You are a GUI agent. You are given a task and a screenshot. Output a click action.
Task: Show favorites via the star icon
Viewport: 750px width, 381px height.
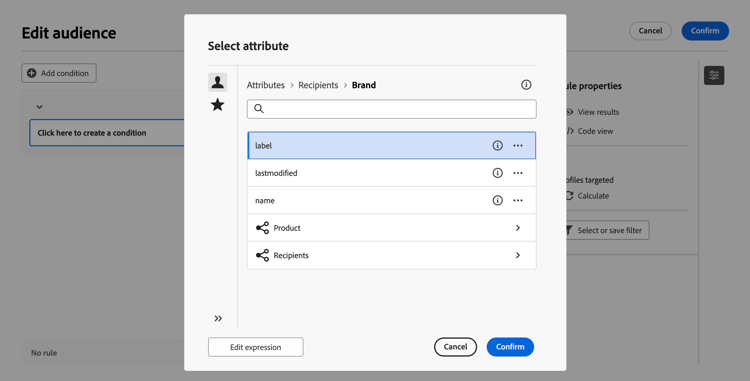[218, 105]
